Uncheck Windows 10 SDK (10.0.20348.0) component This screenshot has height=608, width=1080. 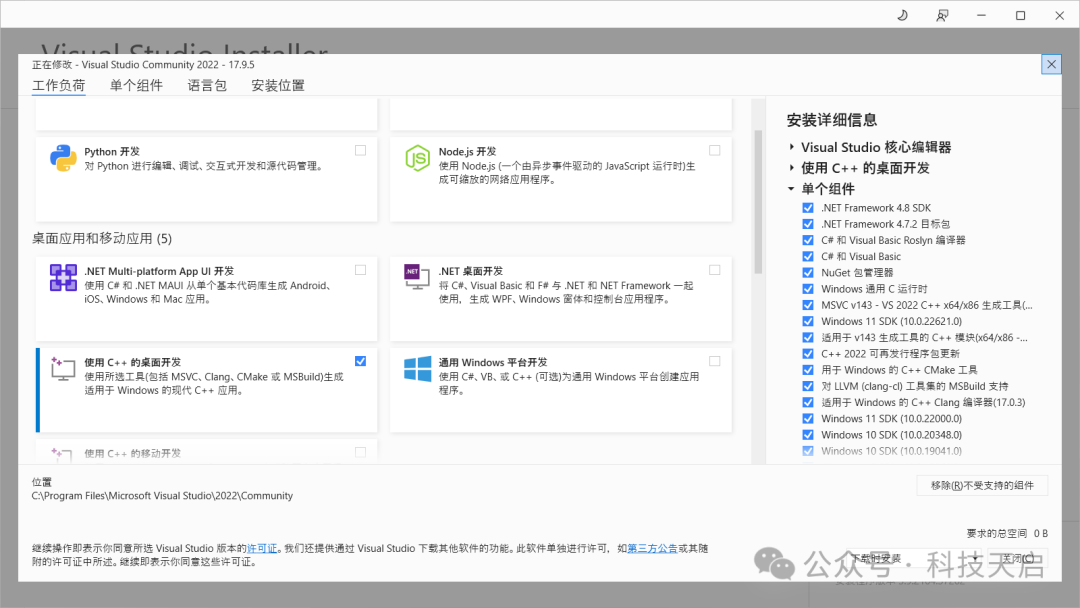(808, 435)
